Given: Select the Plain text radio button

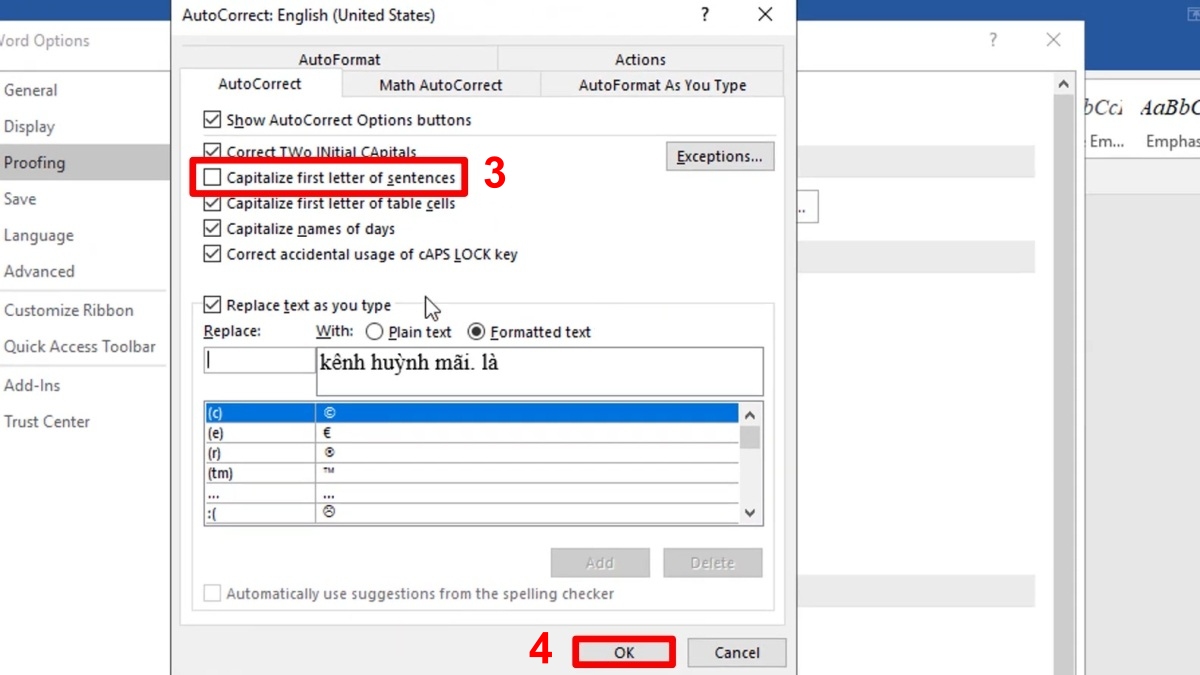Looking at the screenshot, I should (x=374, y=332).
